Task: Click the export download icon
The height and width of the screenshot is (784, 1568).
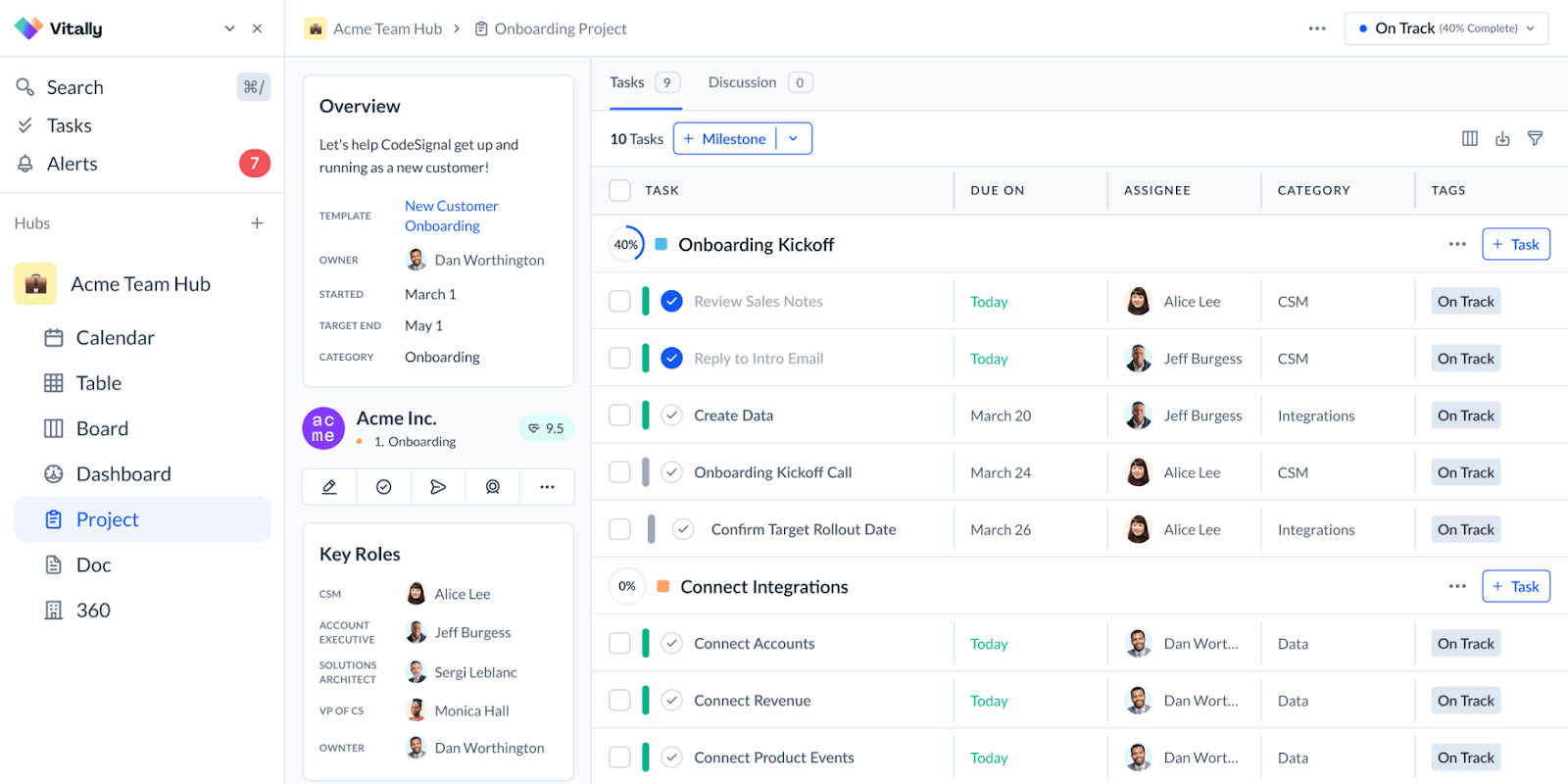Action: pos(1502,138)
